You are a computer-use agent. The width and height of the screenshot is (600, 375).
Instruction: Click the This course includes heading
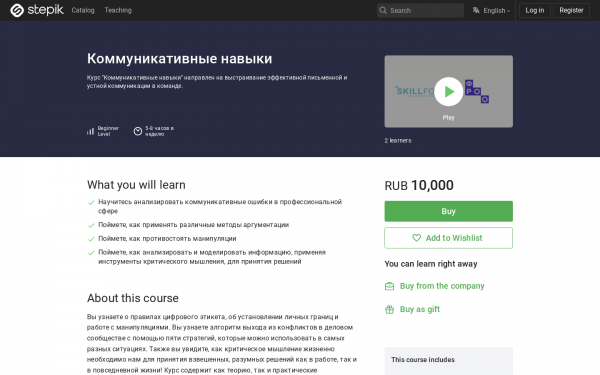pyautogui.click(x=423, y=360)
